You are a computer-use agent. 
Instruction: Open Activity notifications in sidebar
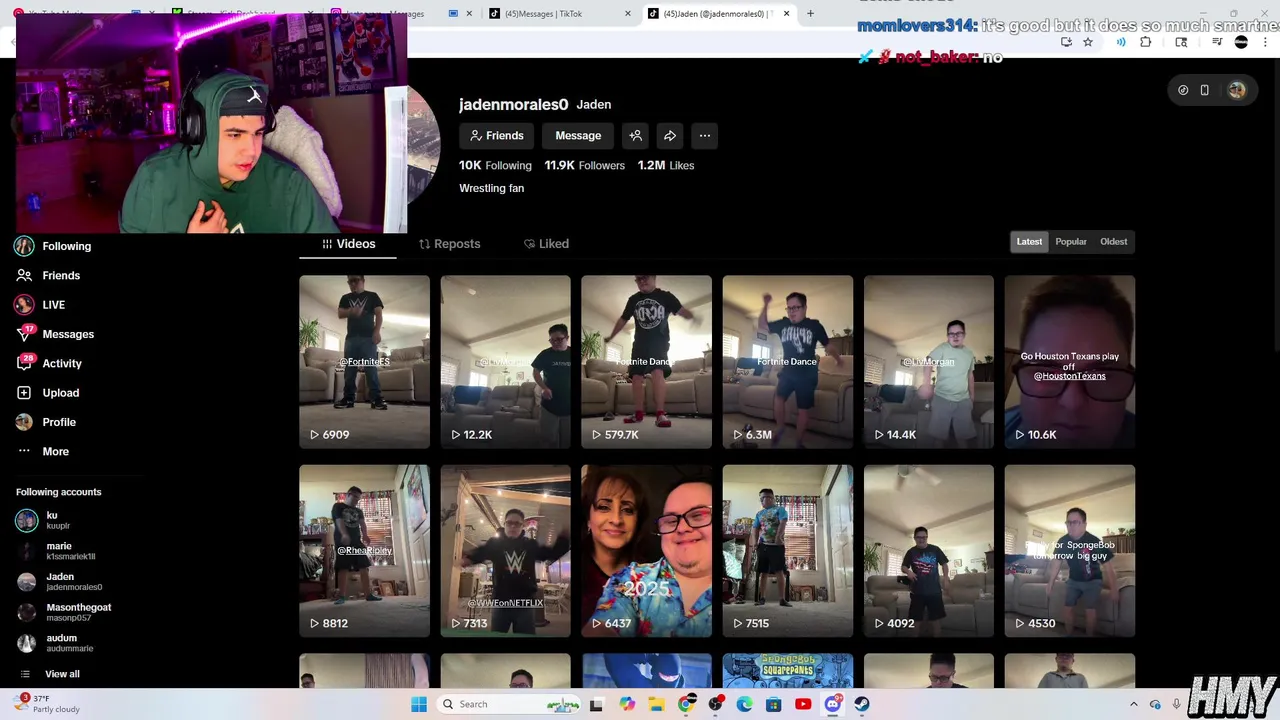click(49, 363)
